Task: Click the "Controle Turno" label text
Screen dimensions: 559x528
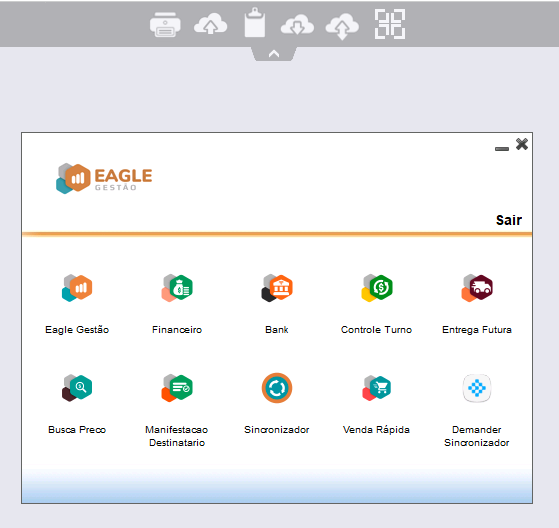Action: [x=376, y=330]
